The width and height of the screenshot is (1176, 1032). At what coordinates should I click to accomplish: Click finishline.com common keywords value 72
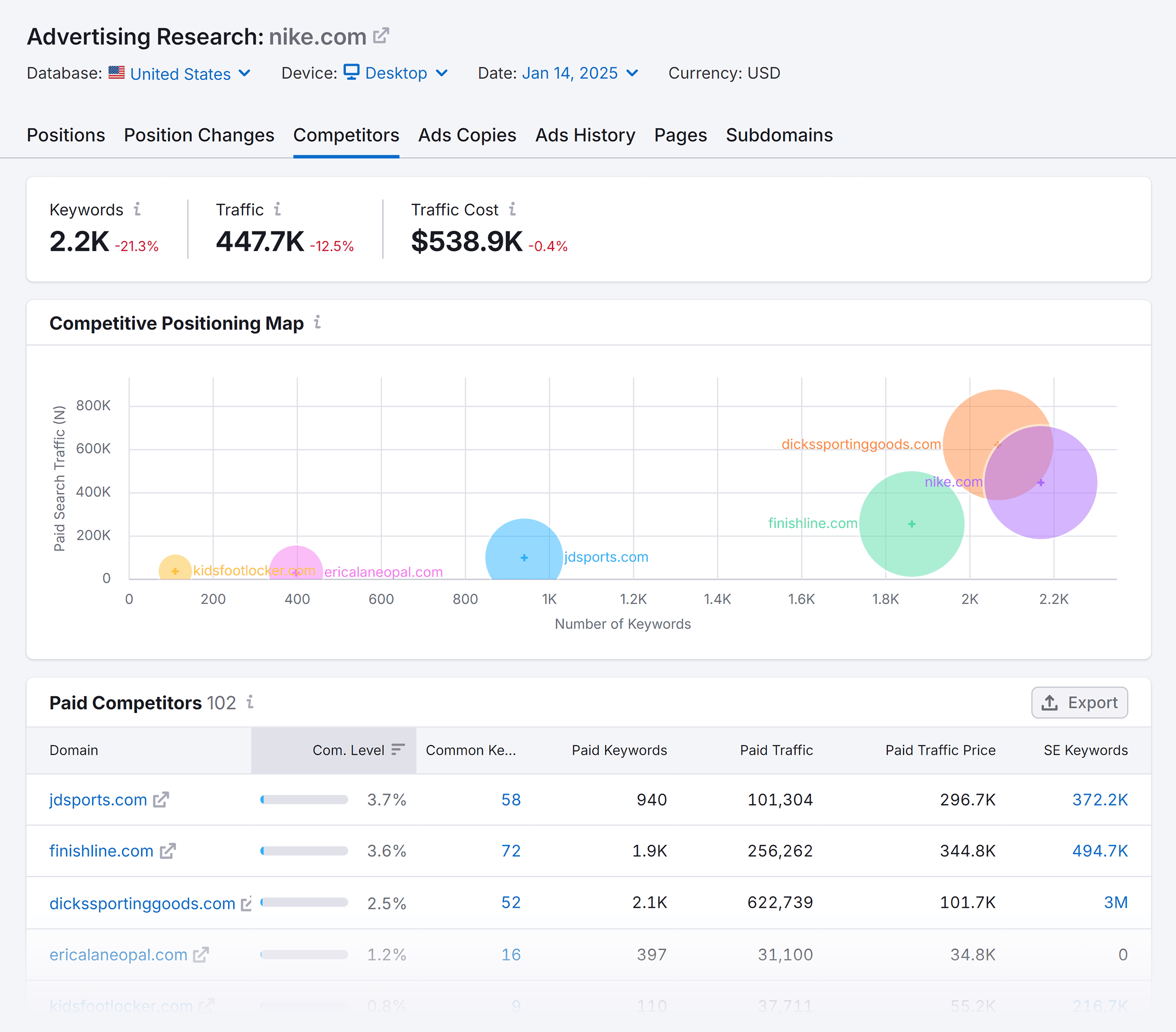(511, 851)
